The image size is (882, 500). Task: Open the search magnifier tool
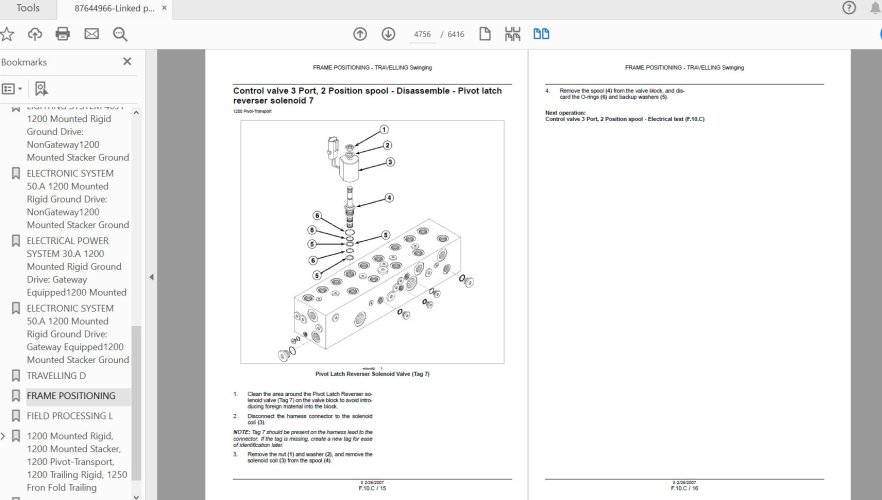point(121,34)
